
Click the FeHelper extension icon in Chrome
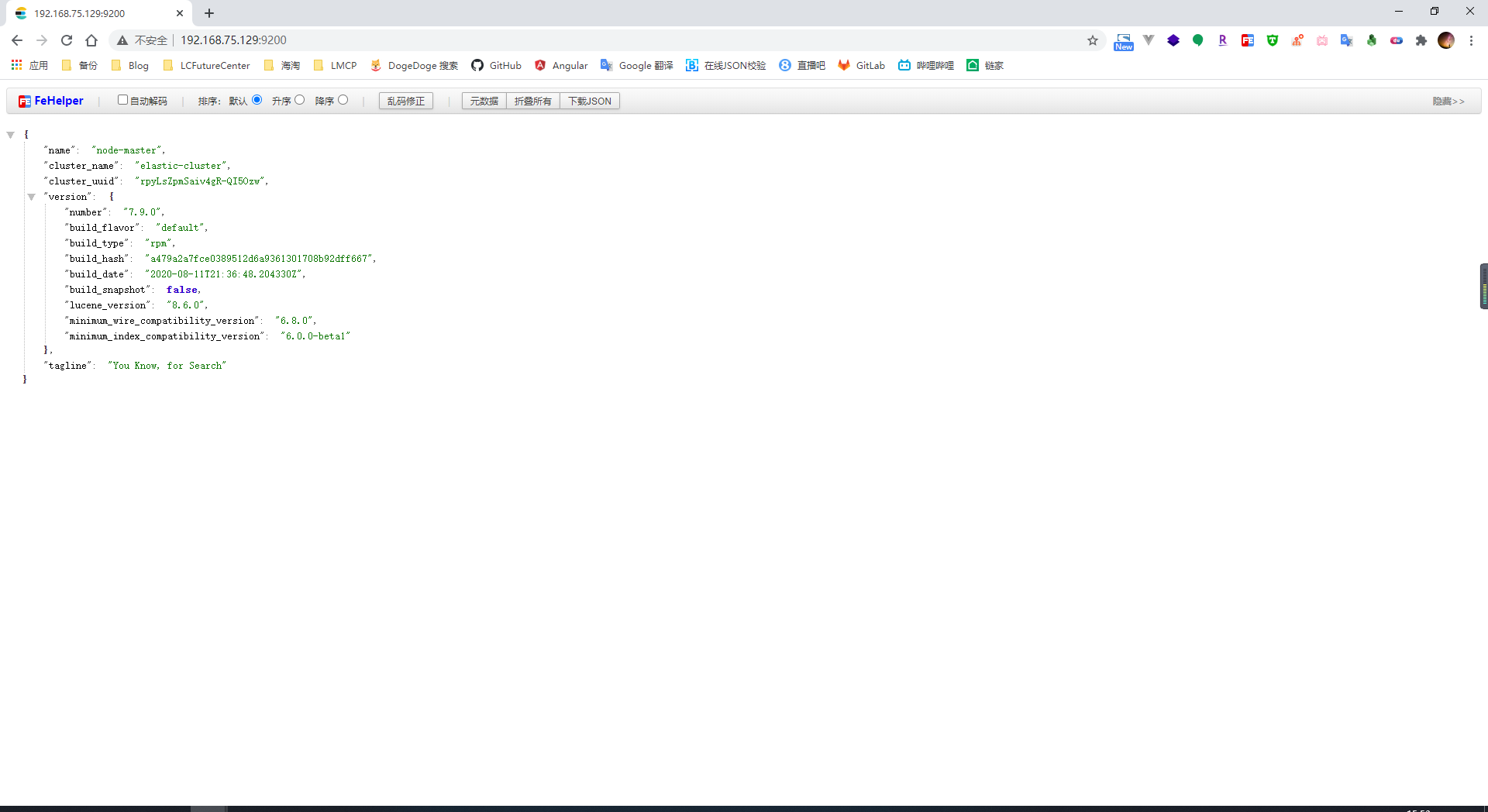coord(1248,40)
